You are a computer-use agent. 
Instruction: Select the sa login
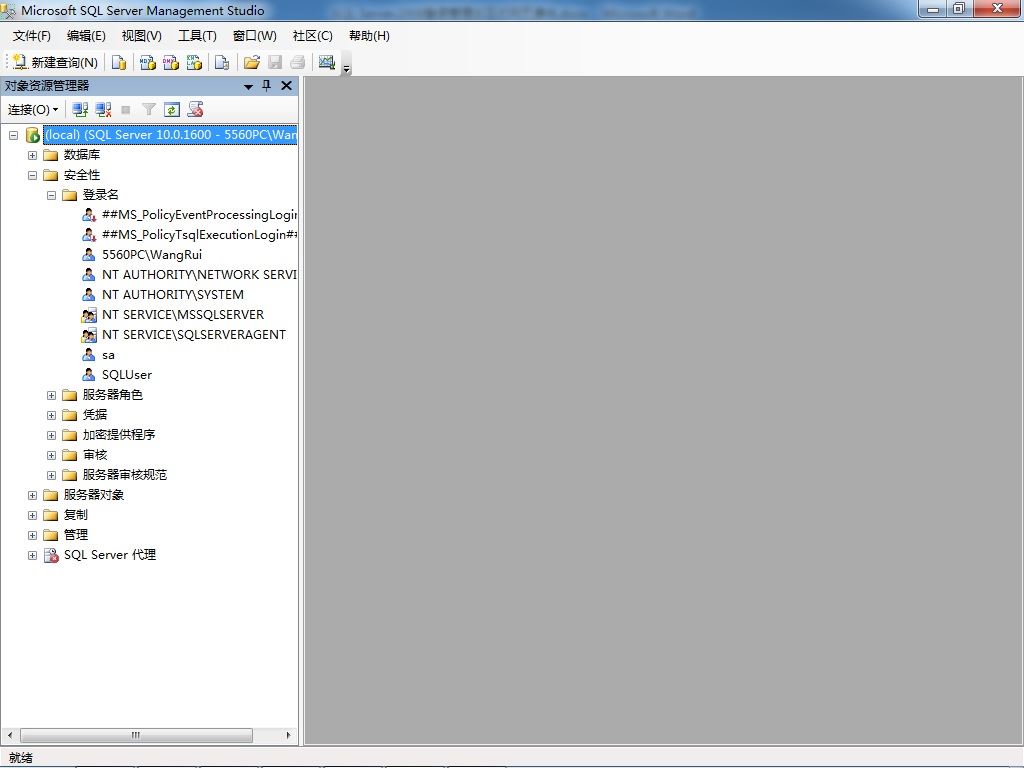(x=108, y=355)
